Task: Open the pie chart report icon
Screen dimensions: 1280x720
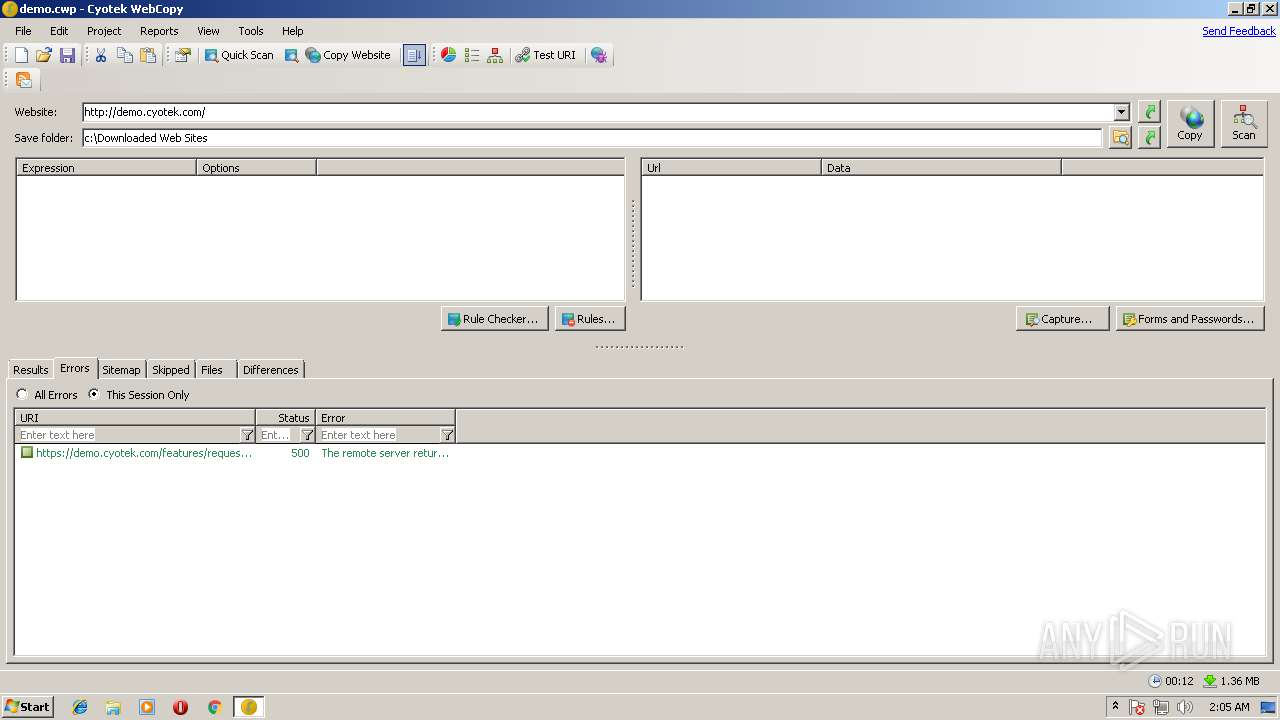Action: click(x=448, y=55)
